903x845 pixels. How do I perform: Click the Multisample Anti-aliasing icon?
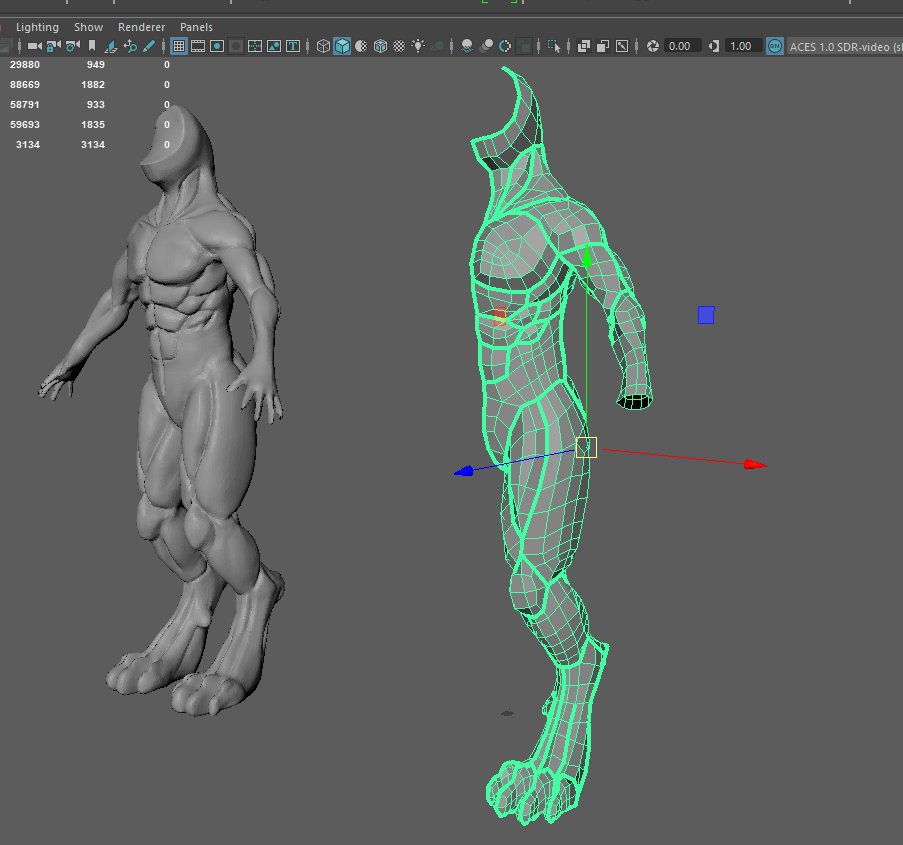[505, 46]
